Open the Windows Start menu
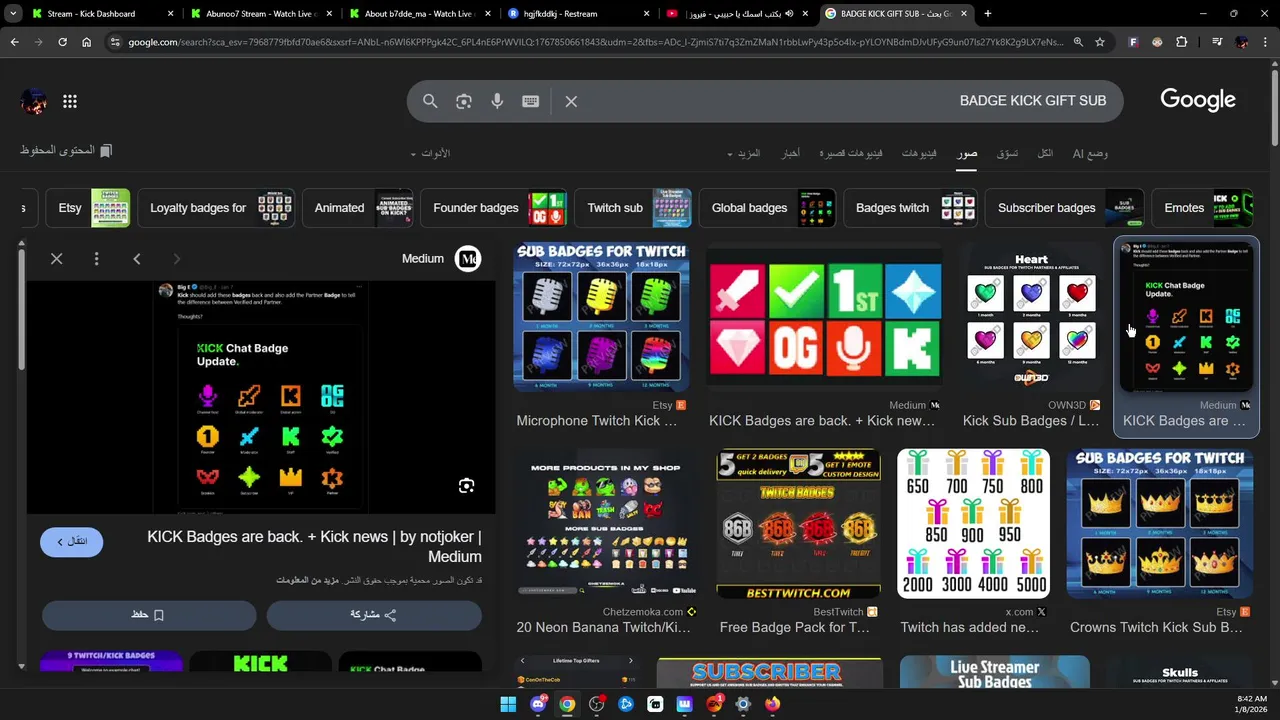The width and height of the screenshot is (1280, 720). coord(508,704)
